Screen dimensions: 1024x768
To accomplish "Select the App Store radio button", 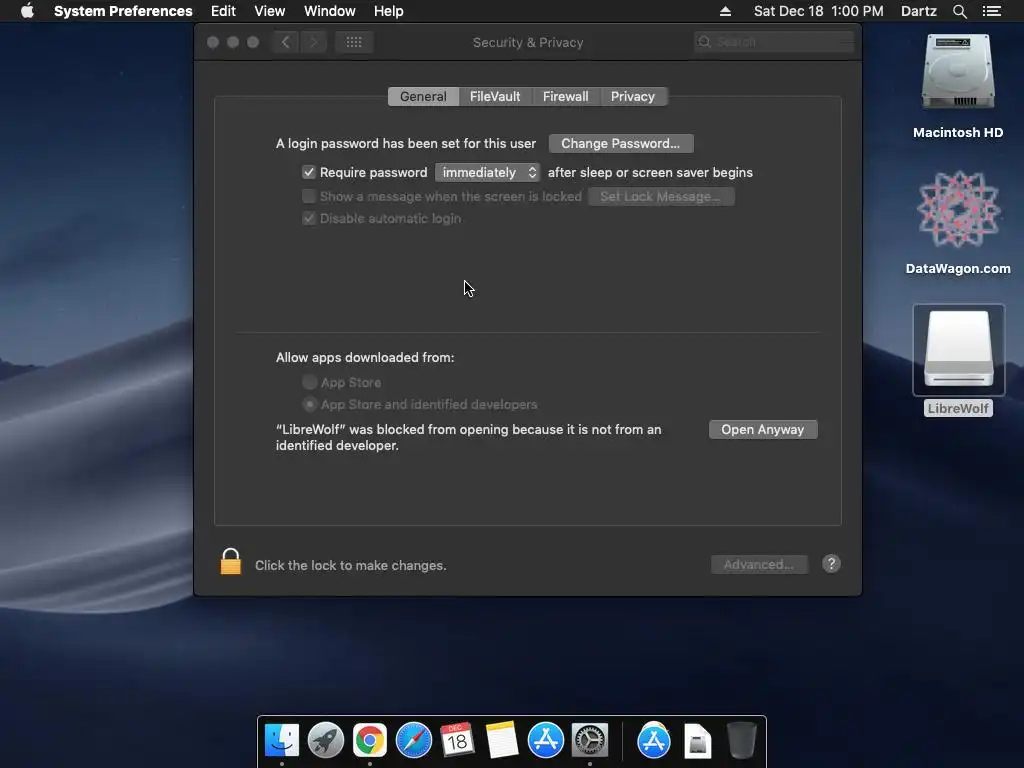I will [x=310, y=382].
